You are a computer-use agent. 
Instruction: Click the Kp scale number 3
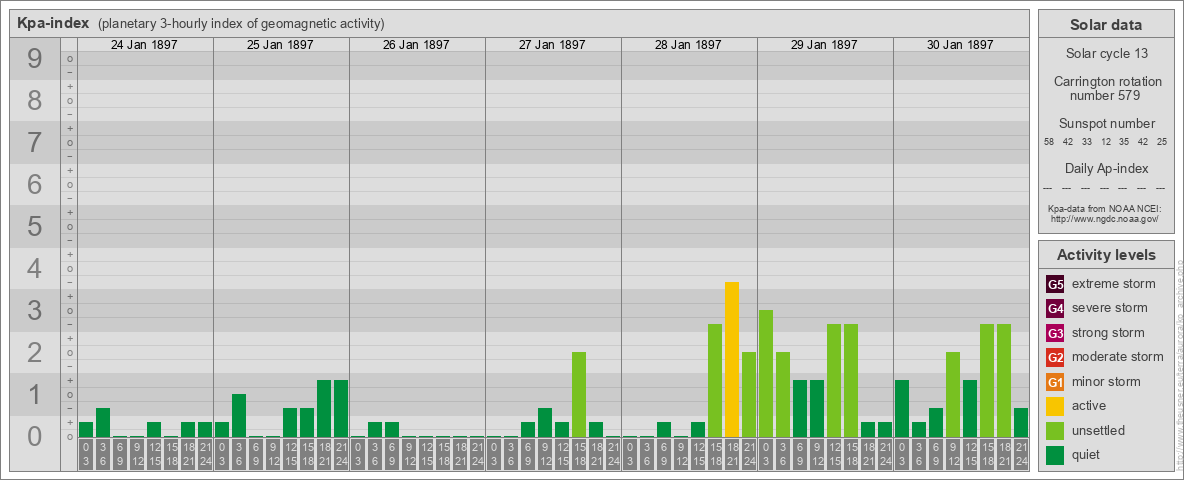click(34, 310)
